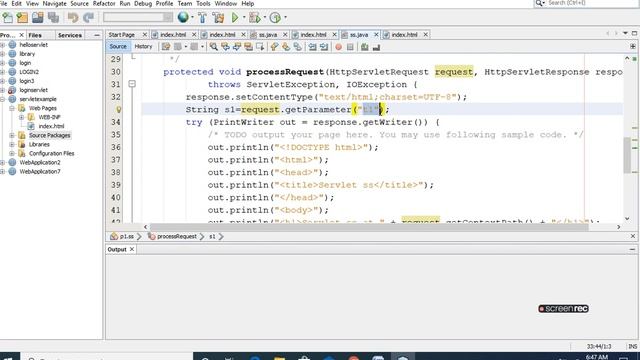This screenshot has width=640, height=360.
Task: Debug project from toolbar
Action: click(x=255, y=18)
